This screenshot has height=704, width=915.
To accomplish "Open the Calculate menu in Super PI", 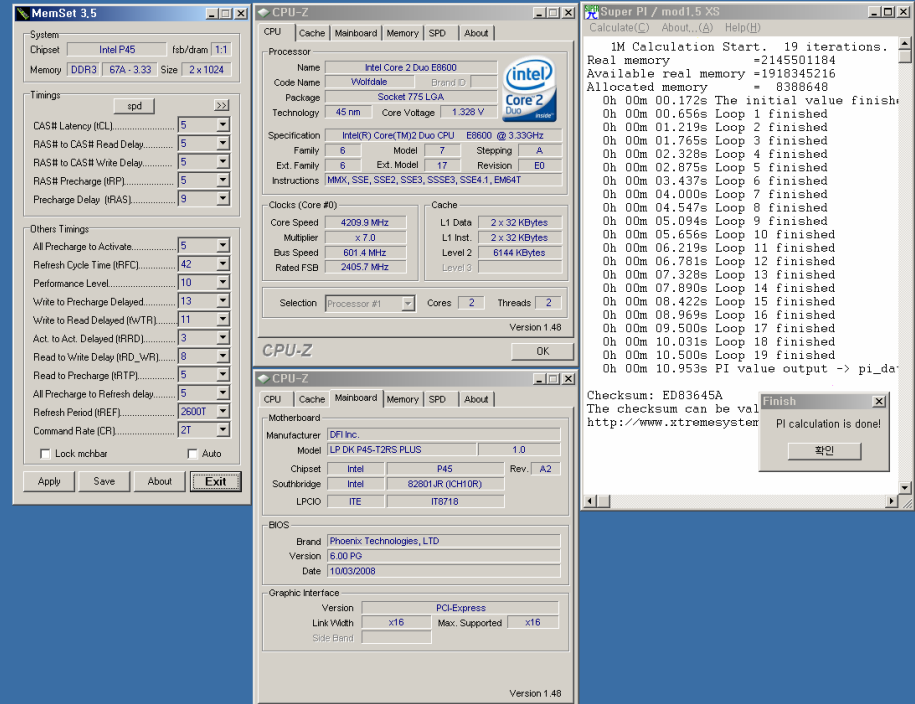I will click(x=619, y=27).
